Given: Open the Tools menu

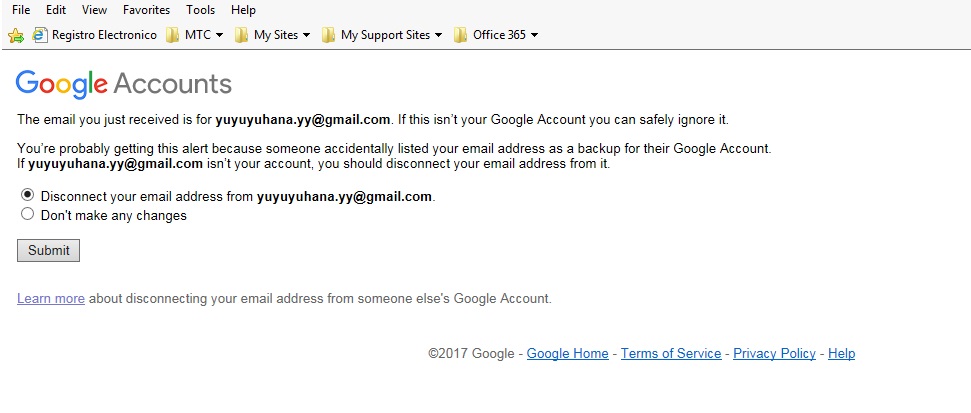Looking at the screenshot, I should pos(200,10).
